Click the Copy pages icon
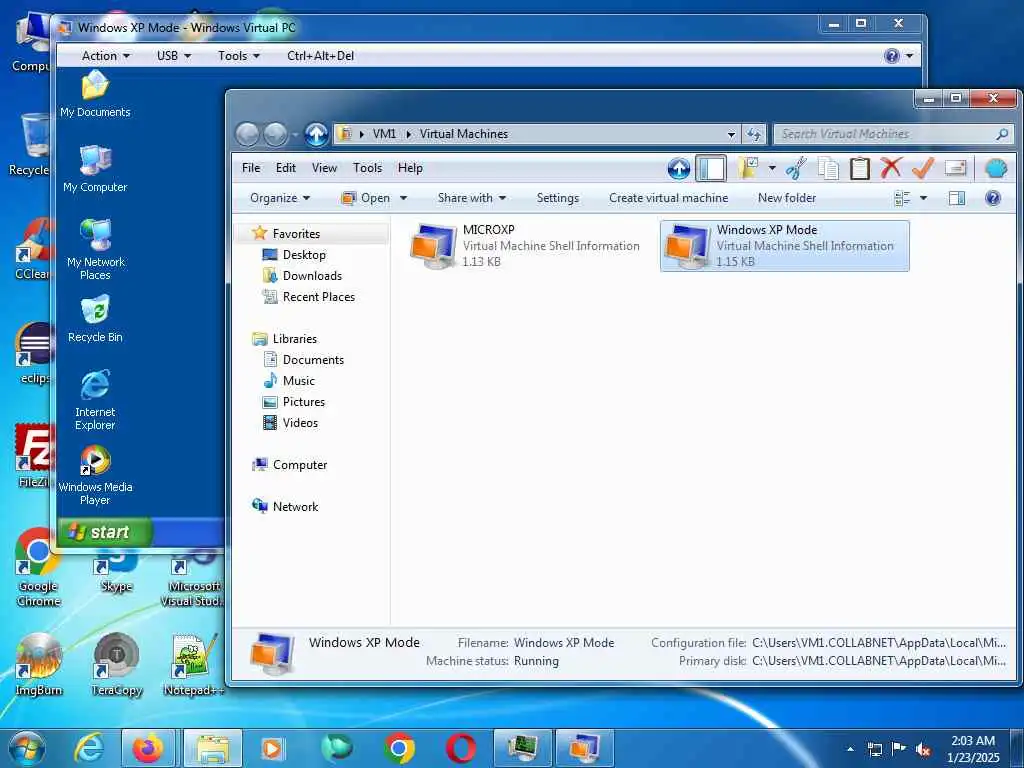This screenshot has height=768, width=1024. (828, 168)
